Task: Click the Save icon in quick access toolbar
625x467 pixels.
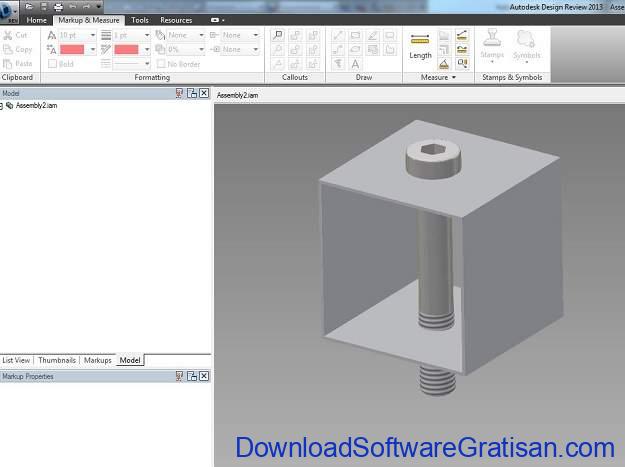Action: (44, 6)
